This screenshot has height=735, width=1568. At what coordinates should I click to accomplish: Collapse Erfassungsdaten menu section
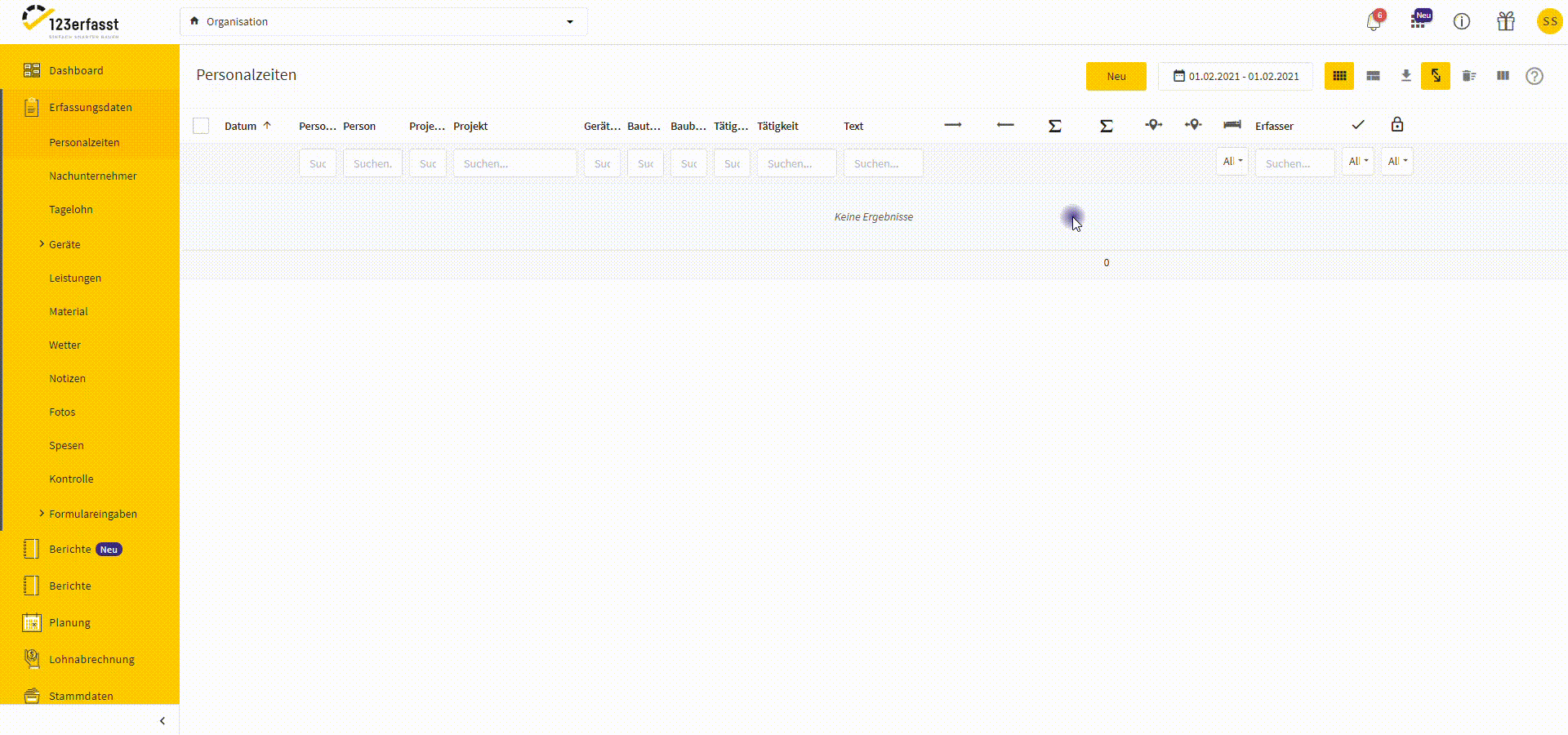coord(90,107)
